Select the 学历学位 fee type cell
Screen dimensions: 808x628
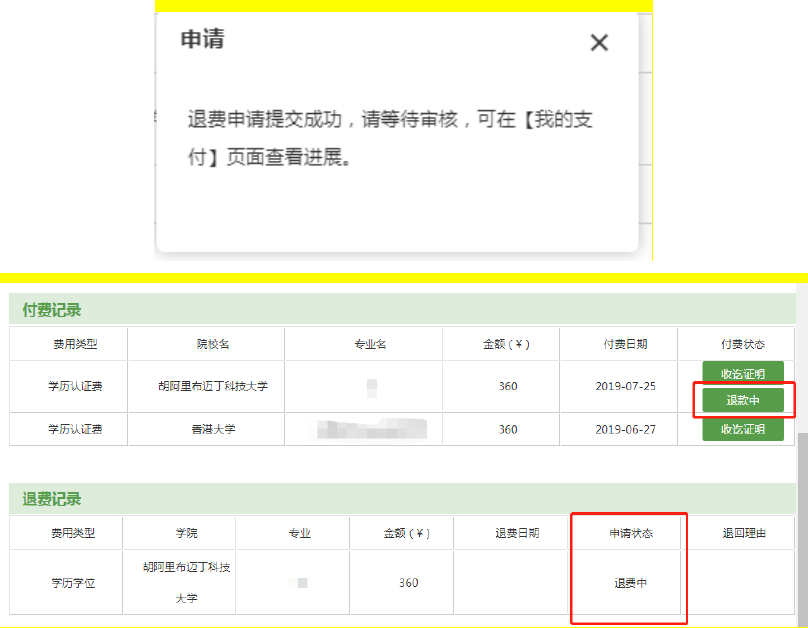[x=73, y=583]
